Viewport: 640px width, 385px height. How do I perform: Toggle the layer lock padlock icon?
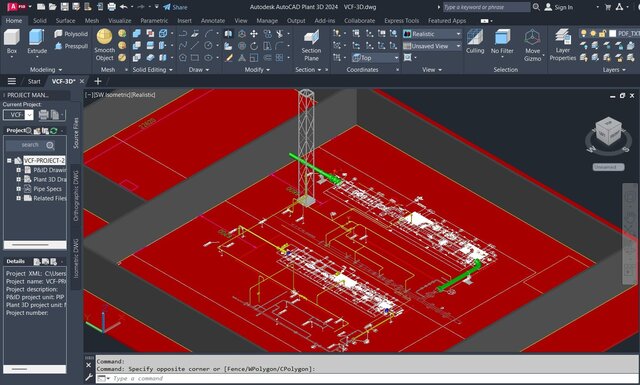[x=602, y=33]
